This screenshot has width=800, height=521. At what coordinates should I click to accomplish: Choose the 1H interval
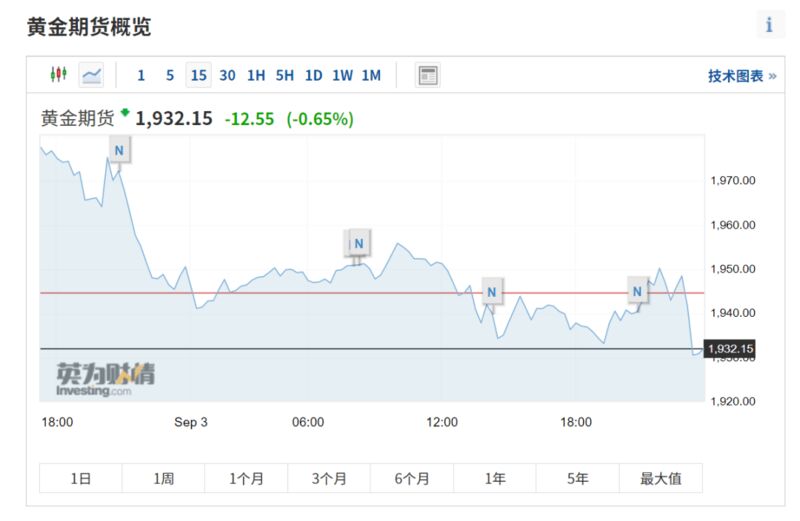(x=256, y=76)
